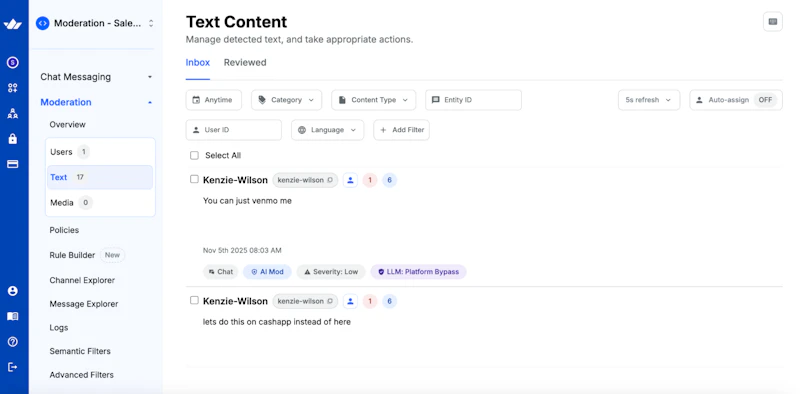Expand the Chat Messaging section
This screenshot has height=394, width=800.
(x=96, y=77)
